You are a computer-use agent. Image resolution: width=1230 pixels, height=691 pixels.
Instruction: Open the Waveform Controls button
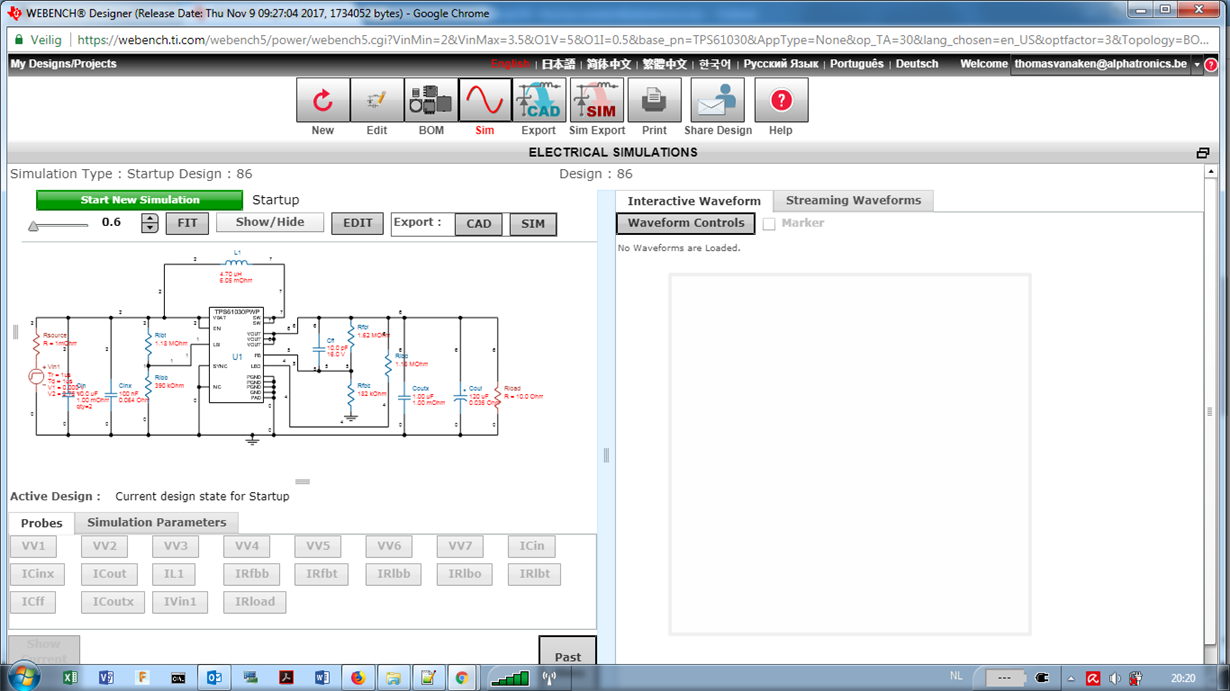click(686, 223)
